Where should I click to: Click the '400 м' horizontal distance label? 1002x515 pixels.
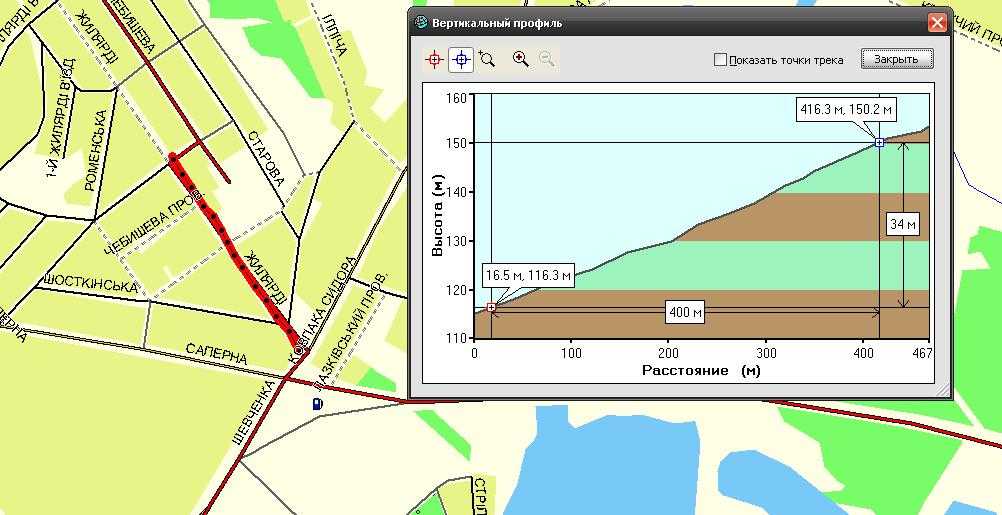[x=685, y=313]
